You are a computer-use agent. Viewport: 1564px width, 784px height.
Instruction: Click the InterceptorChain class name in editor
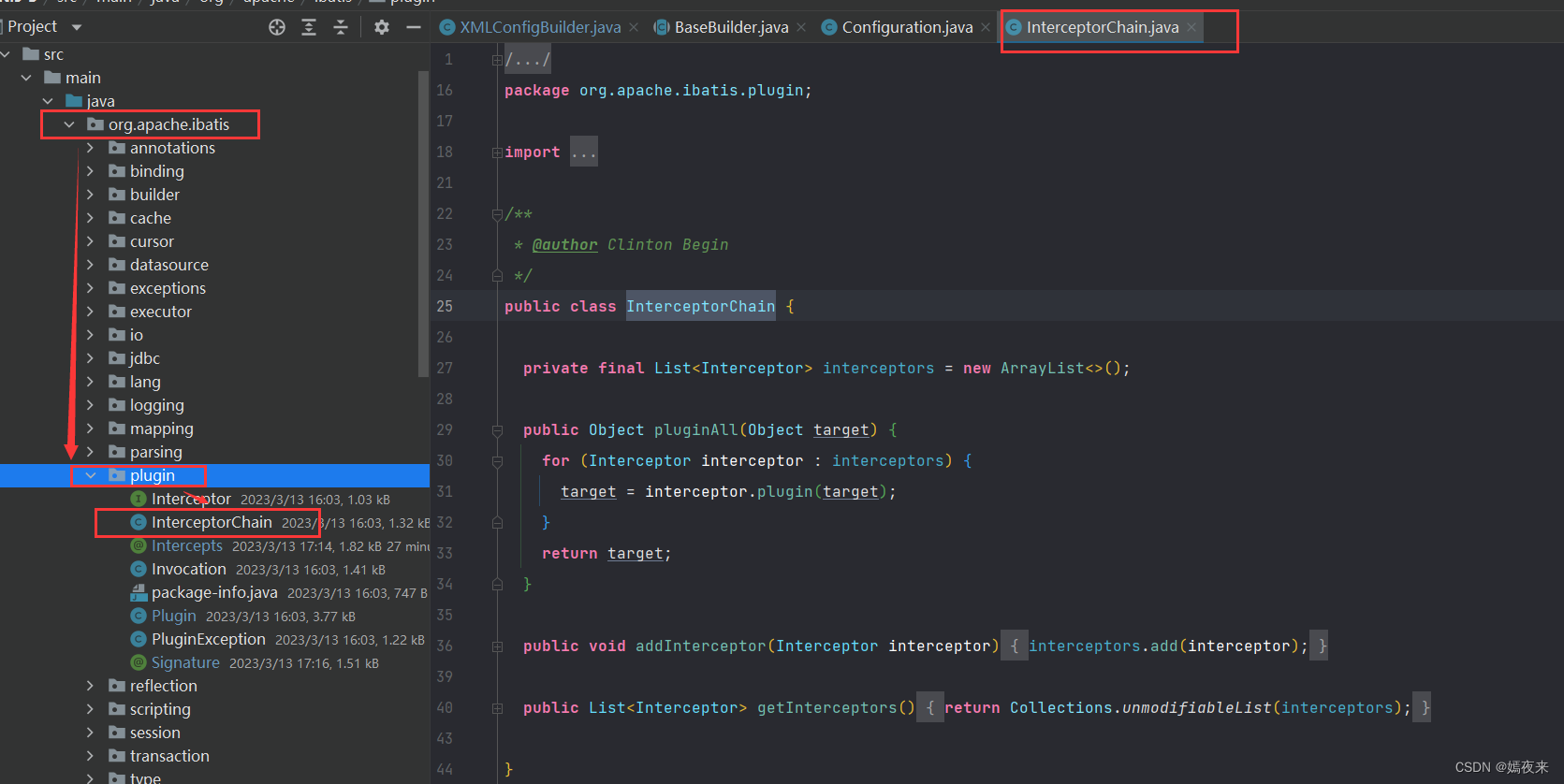pyautogui.click(x=701, y=306)
